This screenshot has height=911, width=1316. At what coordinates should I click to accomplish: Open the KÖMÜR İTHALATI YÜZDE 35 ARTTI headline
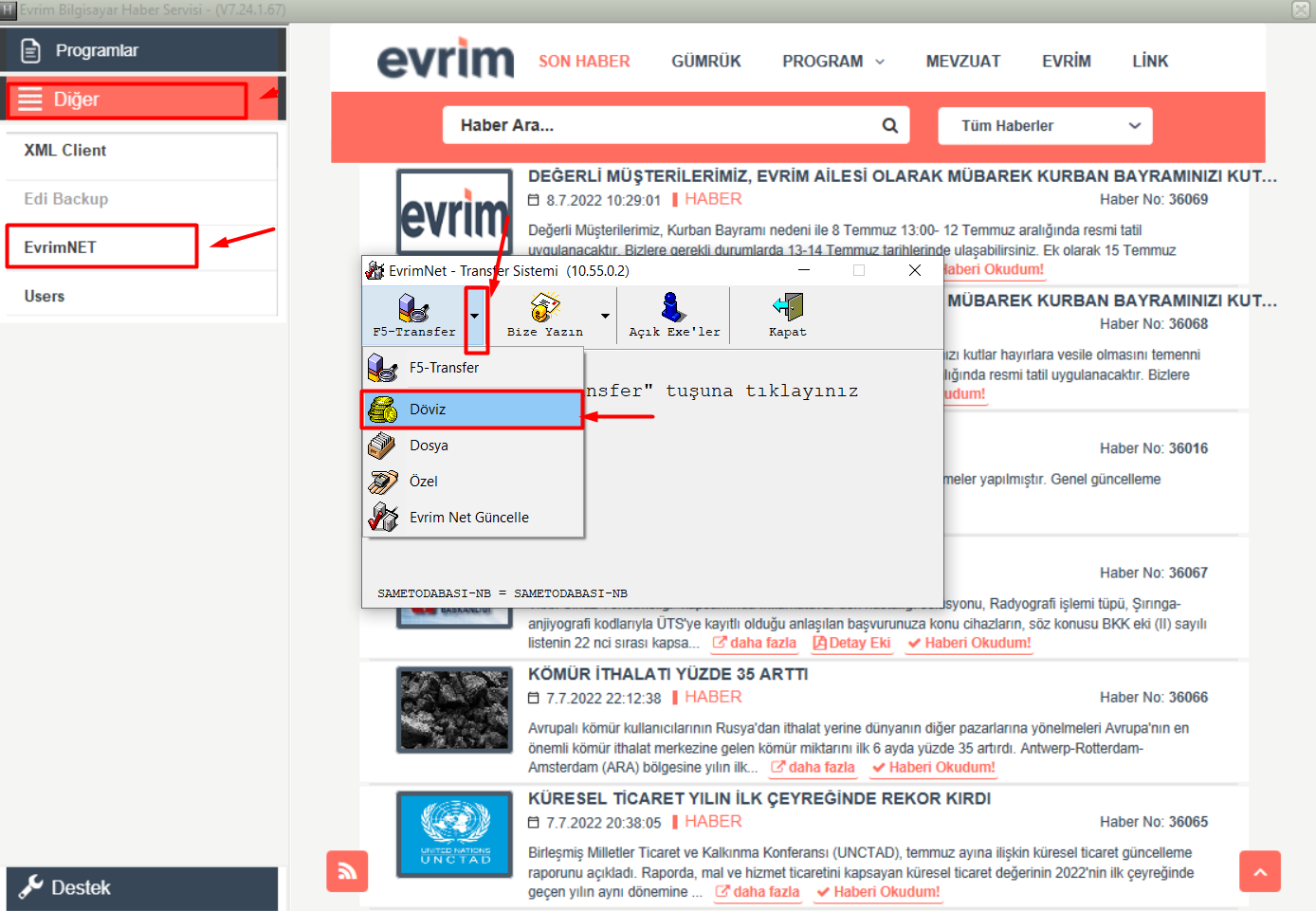coord(668,674)
